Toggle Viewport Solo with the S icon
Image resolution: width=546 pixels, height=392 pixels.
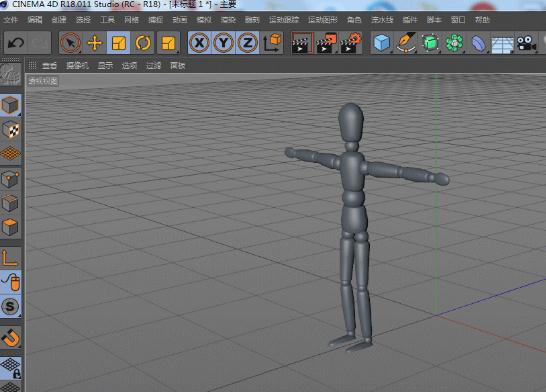10,306
